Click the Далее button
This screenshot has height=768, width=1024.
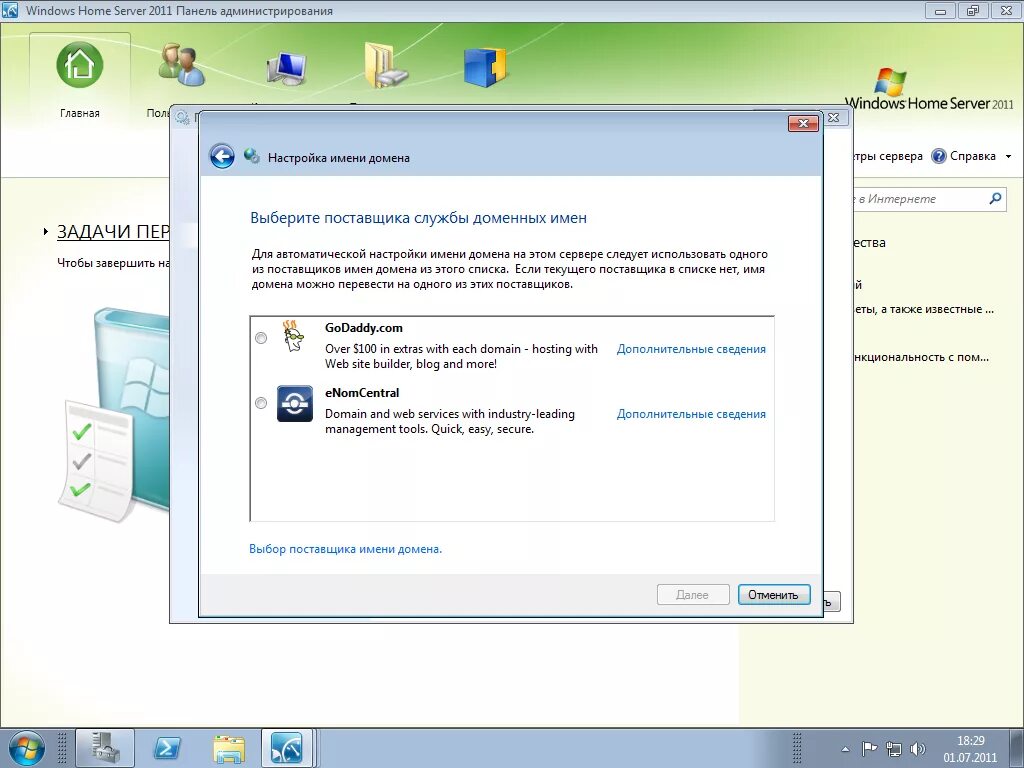[x=693, y=595]
